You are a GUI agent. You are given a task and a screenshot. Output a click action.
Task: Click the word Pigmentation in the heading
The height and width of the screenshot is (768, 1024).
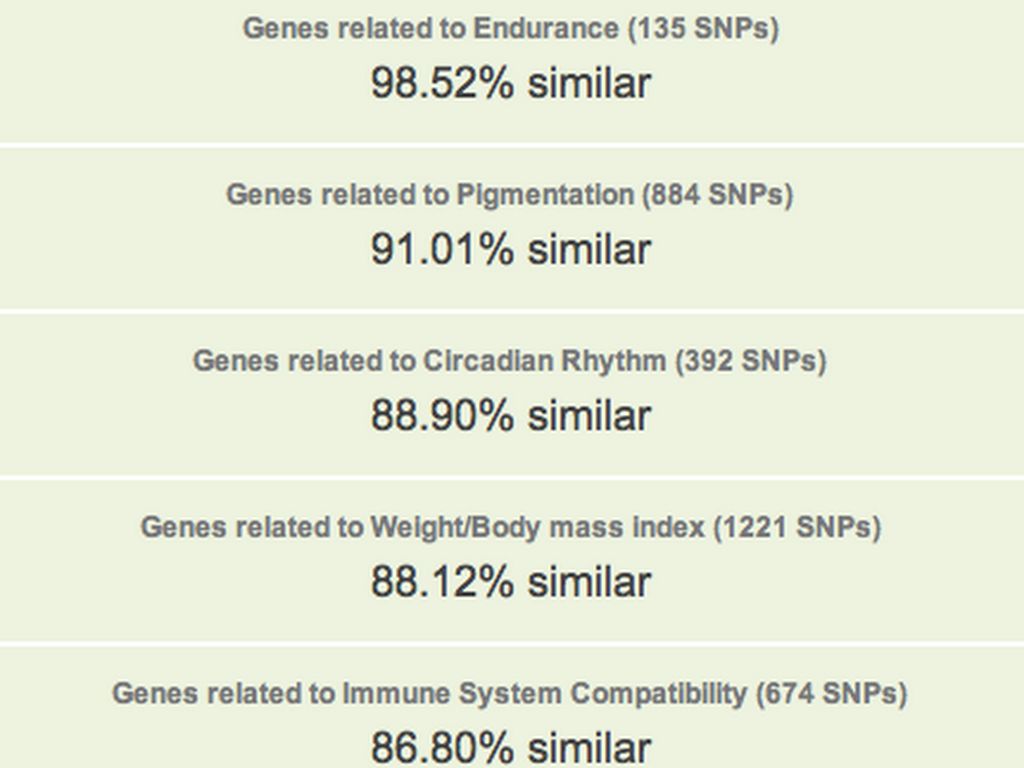[545, 194]
